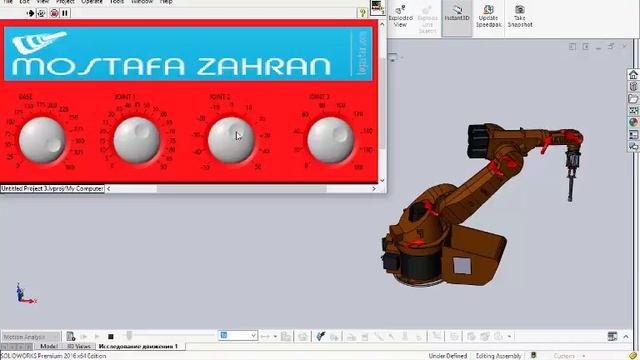
Task: Open the LabVIEW View menu
Action: 42,2
